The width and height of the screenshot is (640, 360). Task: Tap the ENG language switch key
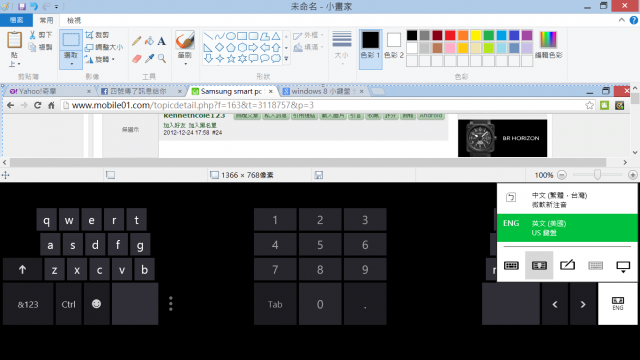tap(618, 304)
